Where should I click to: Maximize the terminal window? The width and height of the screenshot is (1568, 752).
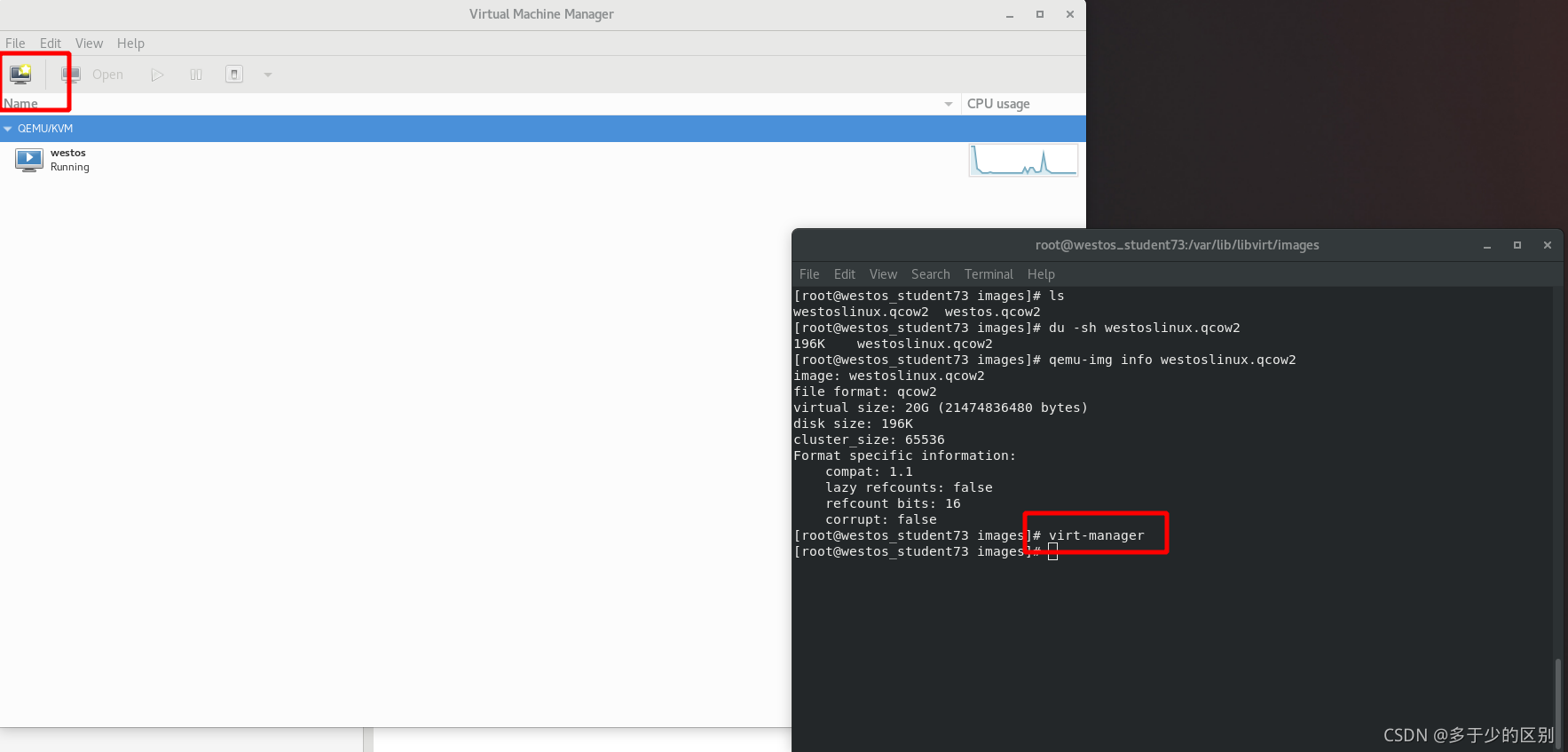pos(1517,245)
